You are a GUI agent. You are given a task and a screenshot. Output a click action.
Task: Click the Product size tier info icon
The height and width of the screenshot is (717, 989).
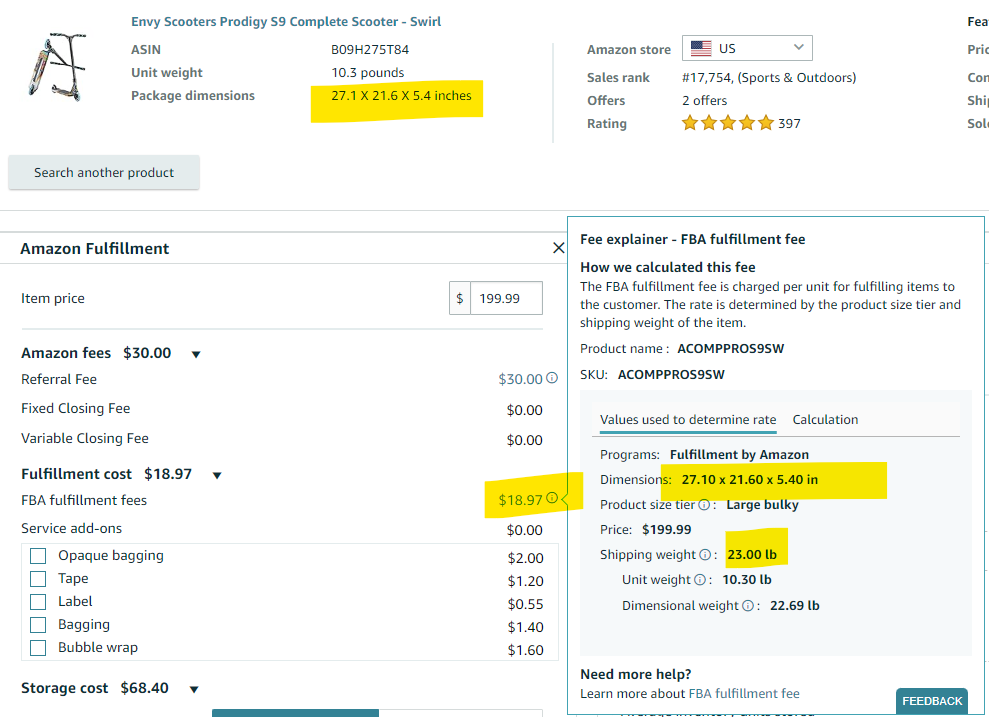tap(704, 504)
